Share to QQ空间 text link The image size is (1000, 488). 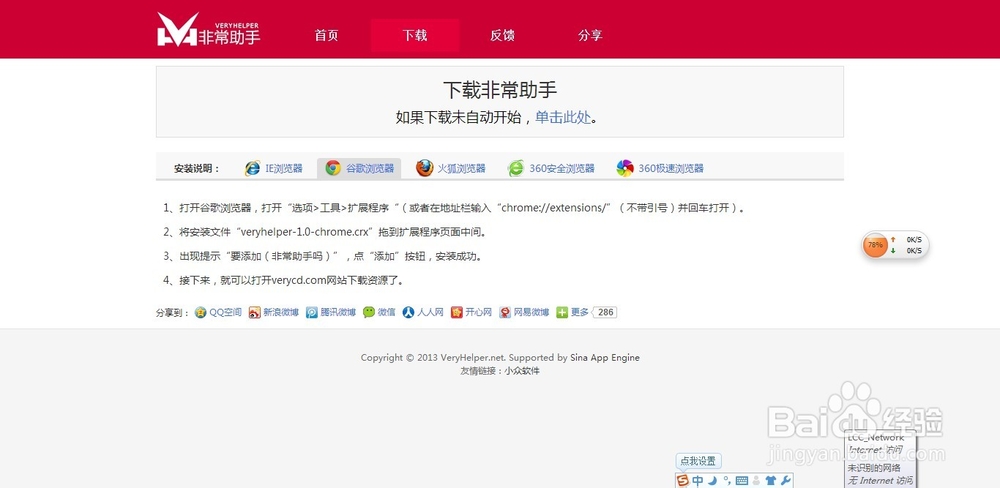click(x=226, y=313)
